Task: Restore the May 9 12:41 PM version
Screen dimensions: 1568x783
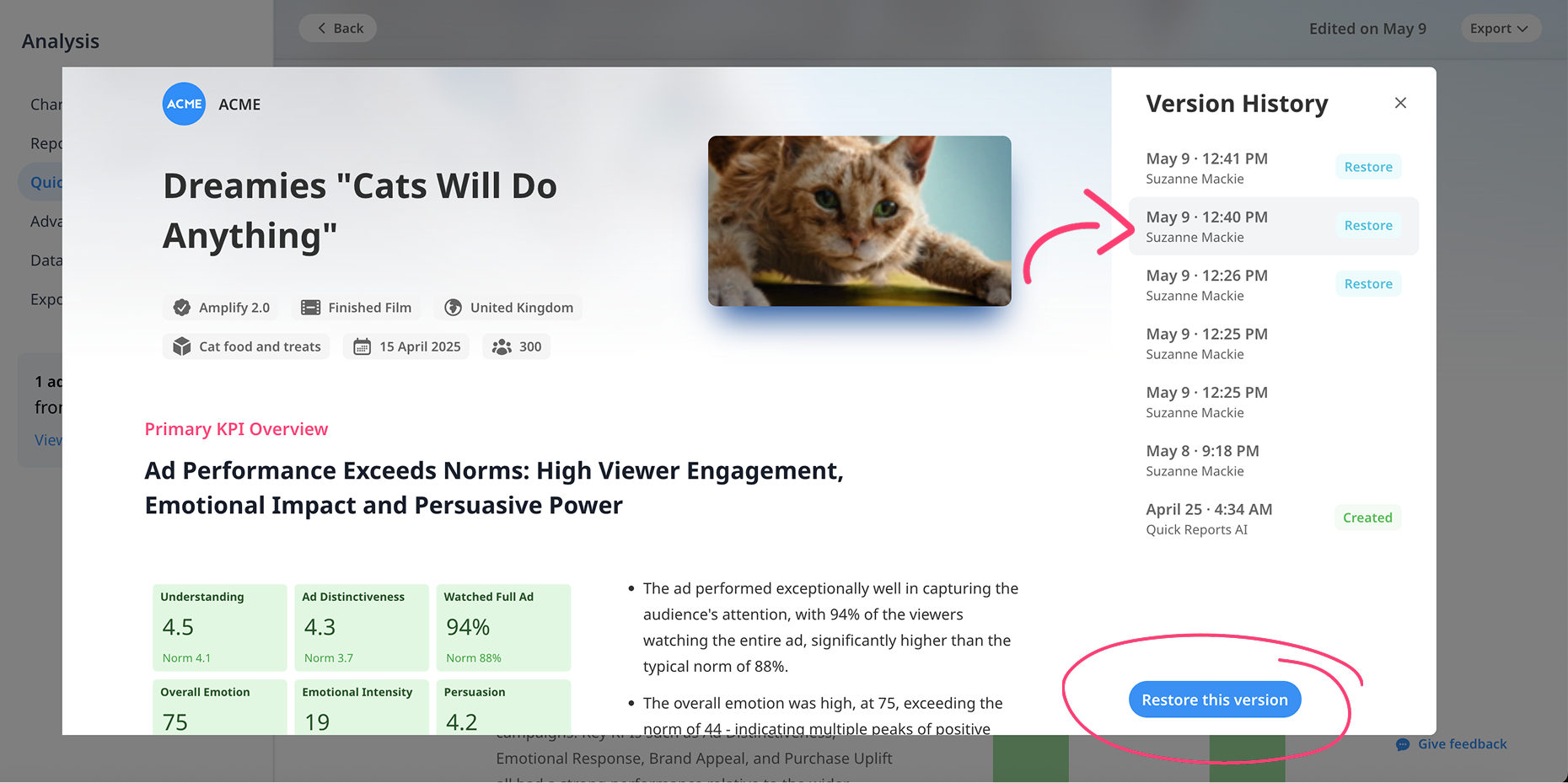Action: [1368, 167]
